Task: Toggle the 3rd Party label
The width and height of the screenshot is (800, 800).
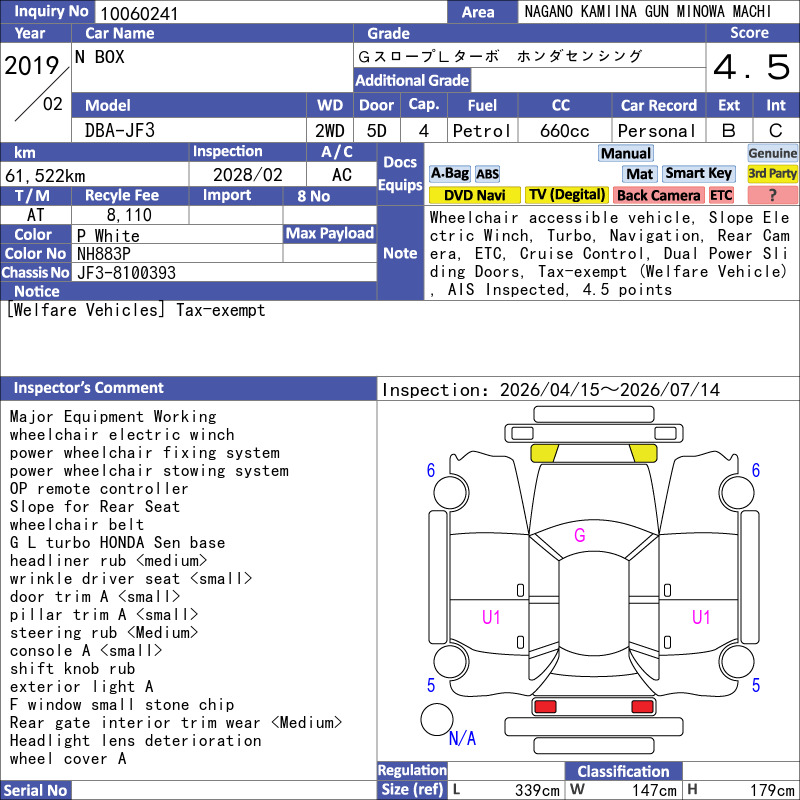Action: coord(772,173)
